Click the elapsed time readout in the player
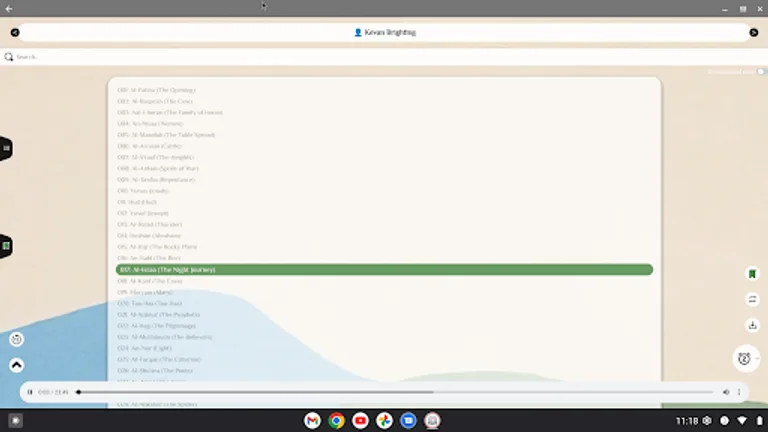 [x=53, y=392]
